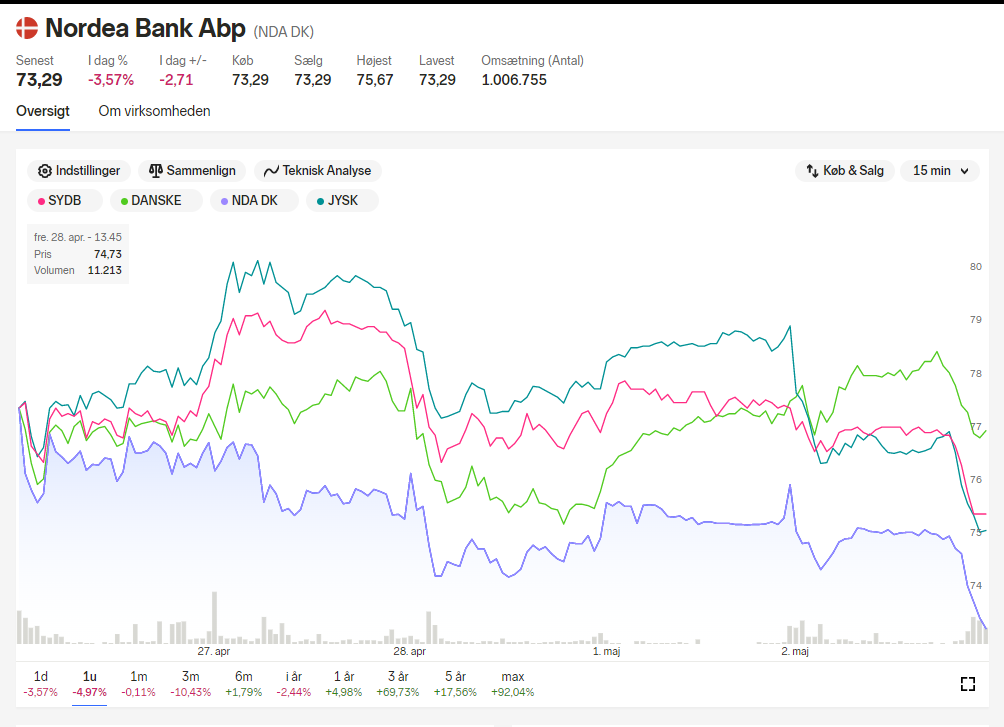Click the 27. apr date axis label
The width and height of the screenshot is (1004, 727).
tap(214, 651)
